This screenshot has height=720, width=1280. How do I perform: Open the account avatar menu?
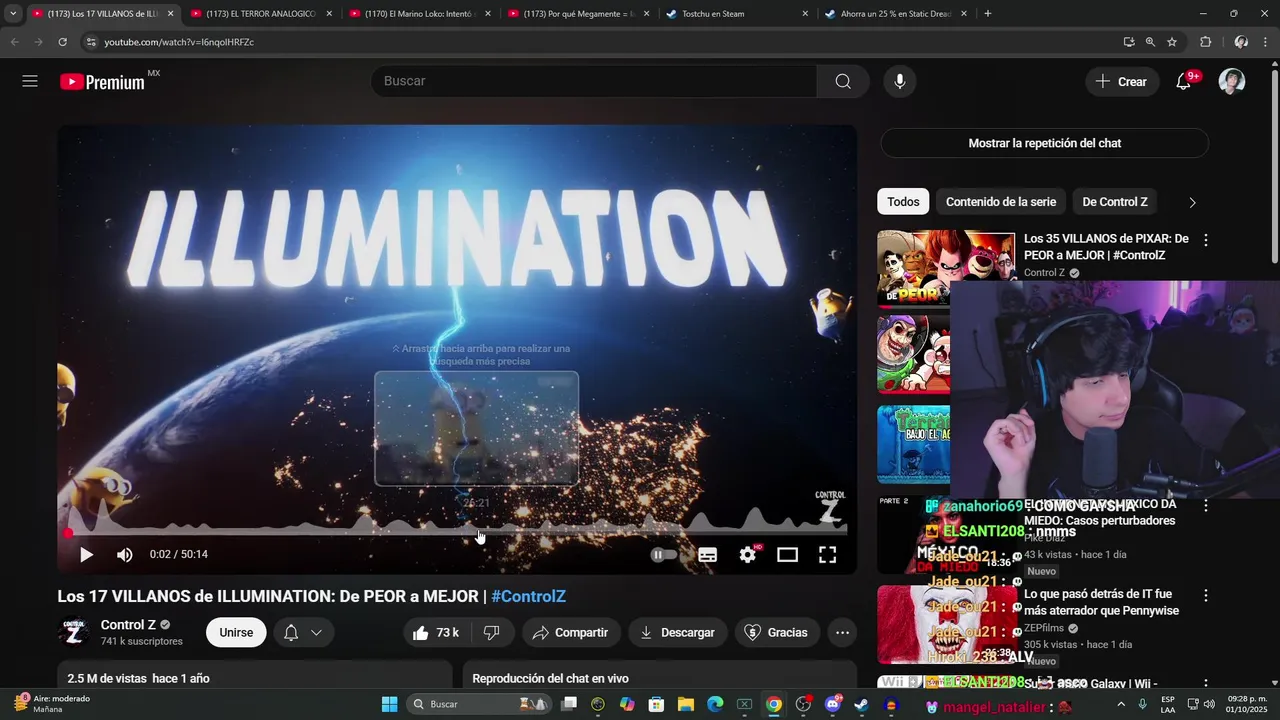click(x=1232, y=81)
